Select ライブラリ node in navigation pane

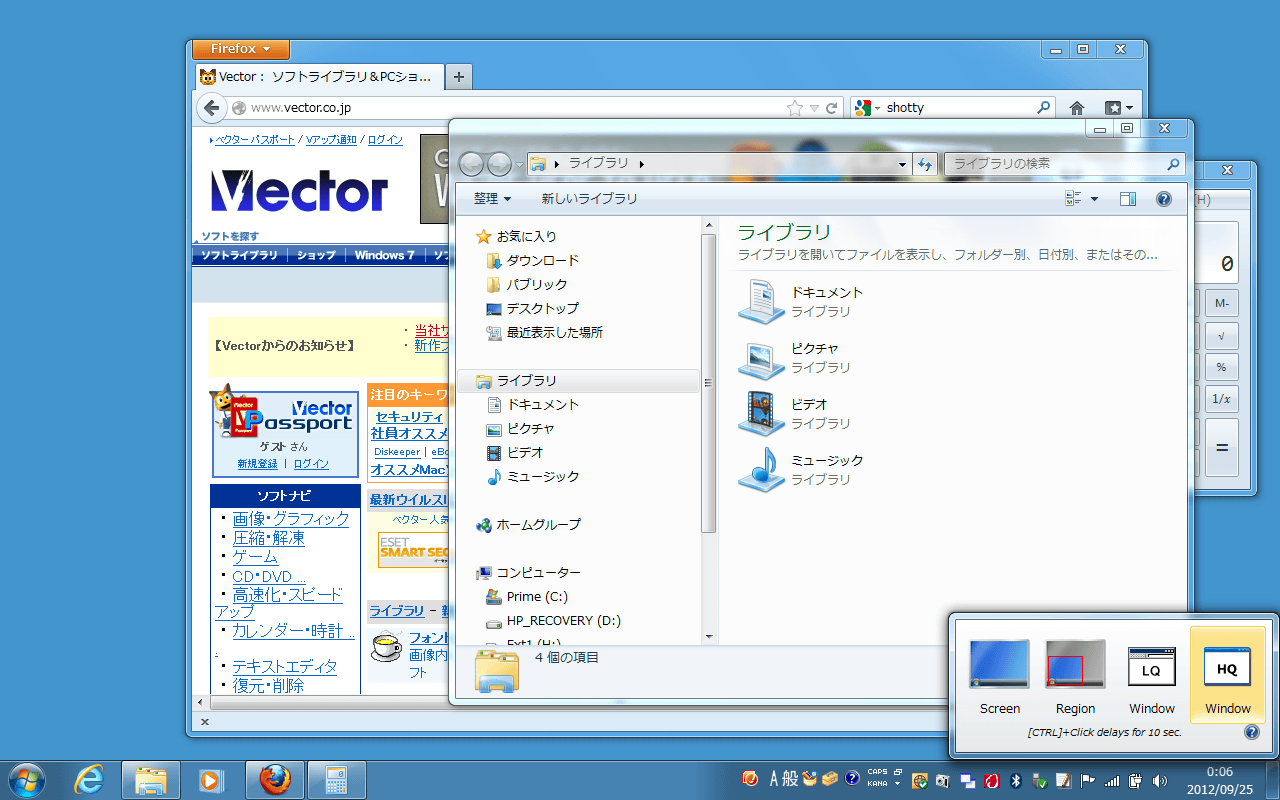click(x=580, y=381)
